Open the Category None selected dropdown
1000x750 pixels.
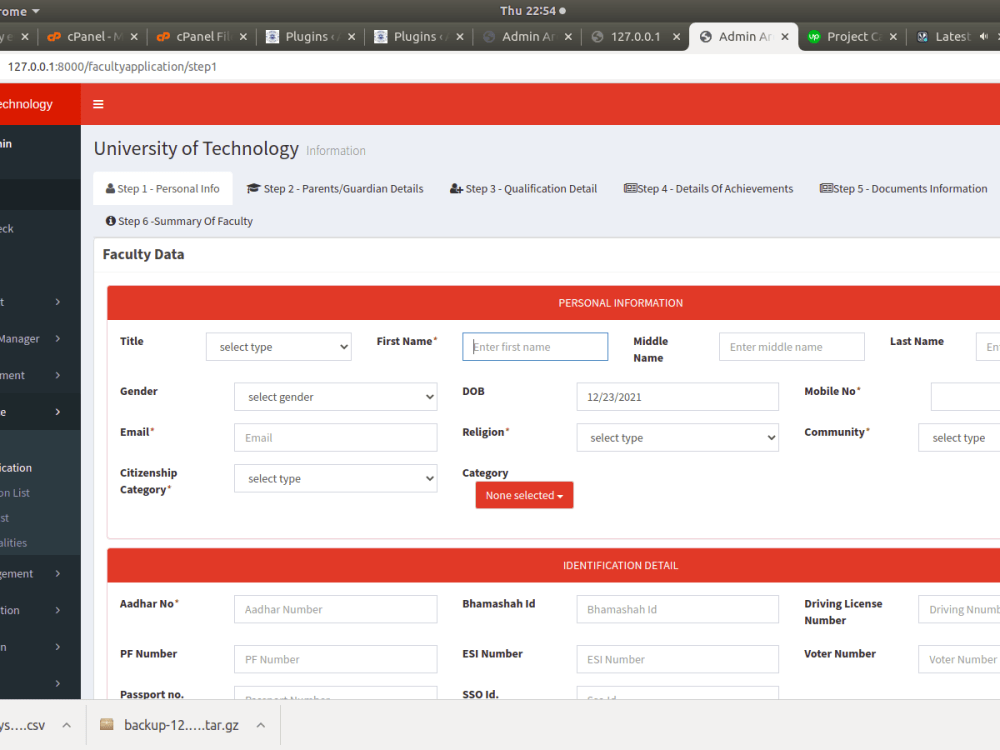[524, 495]
